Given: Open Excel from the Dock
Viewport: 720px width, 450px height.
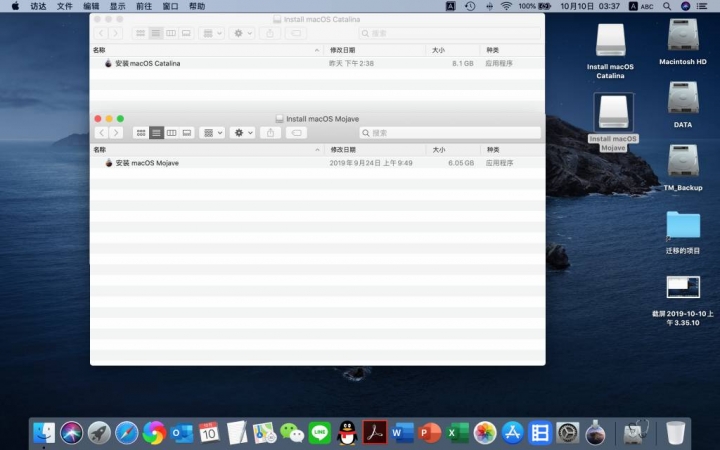Looking at the screenshot, I should coord(457,433).
